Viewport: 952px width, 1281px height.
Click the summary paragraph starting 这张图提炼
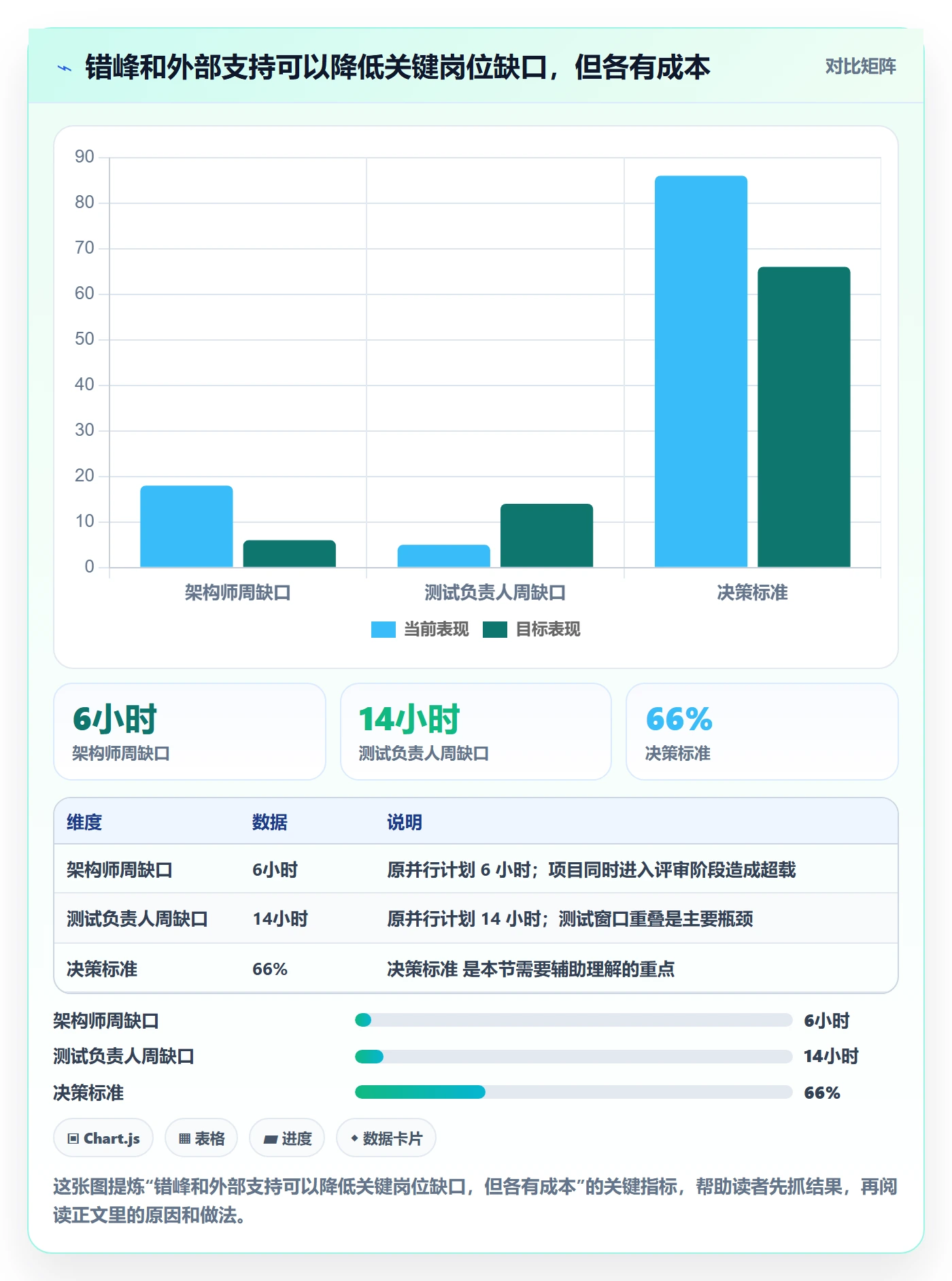(475, 1201)
